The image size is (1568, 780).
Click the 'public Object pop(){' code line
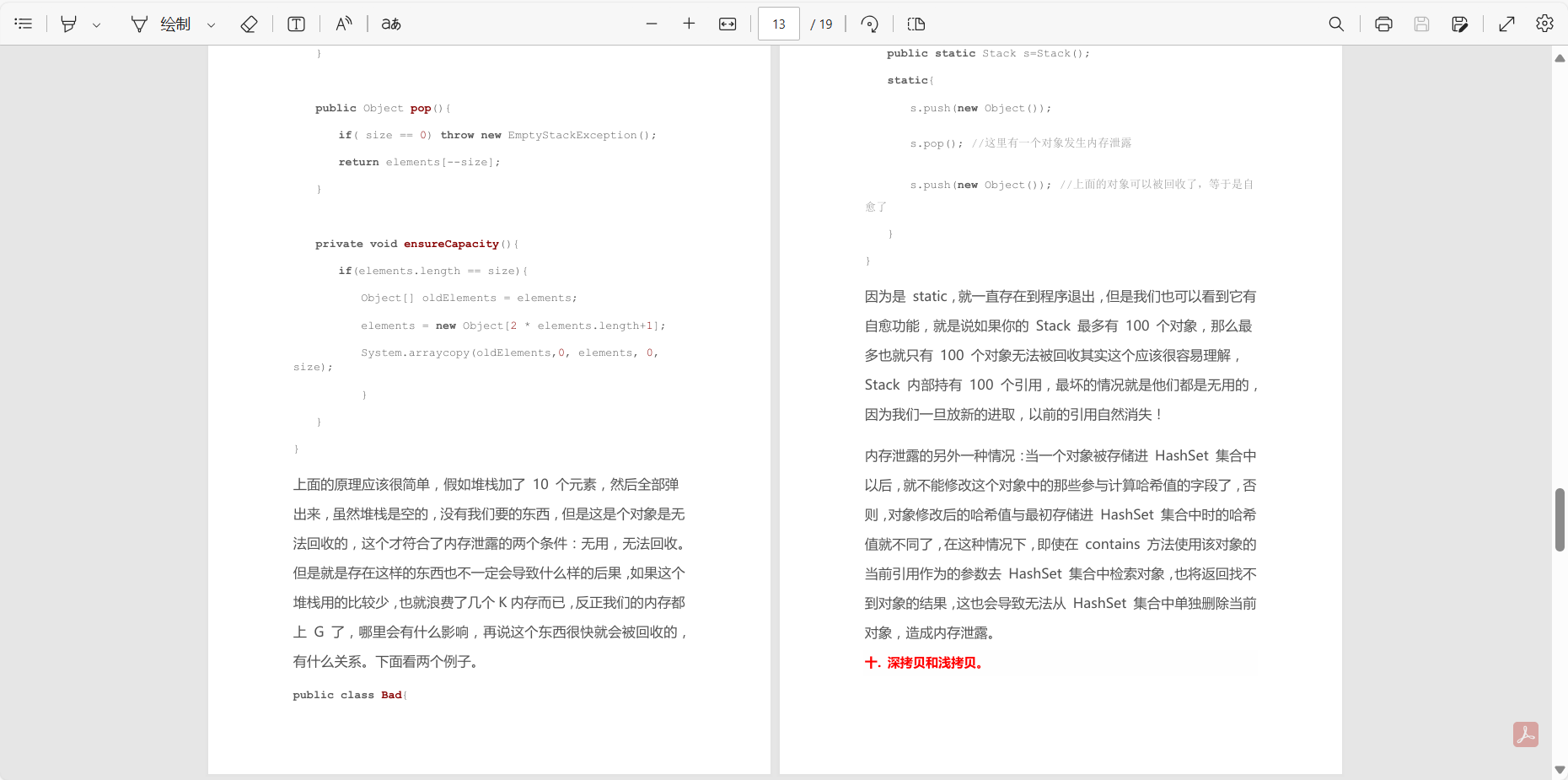383,108
